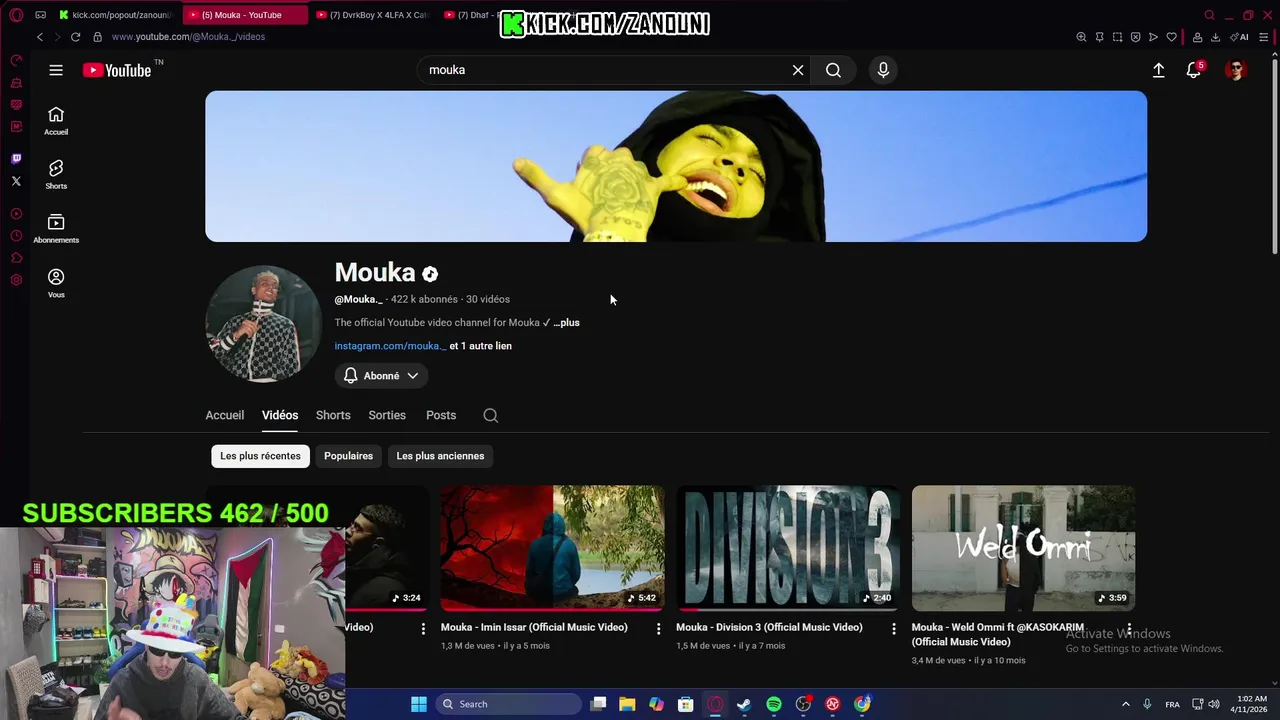This screenshot has height=720, width=1280.
Task: Play the Weld Ommi thumbnail
Action: pos(1023,548)
